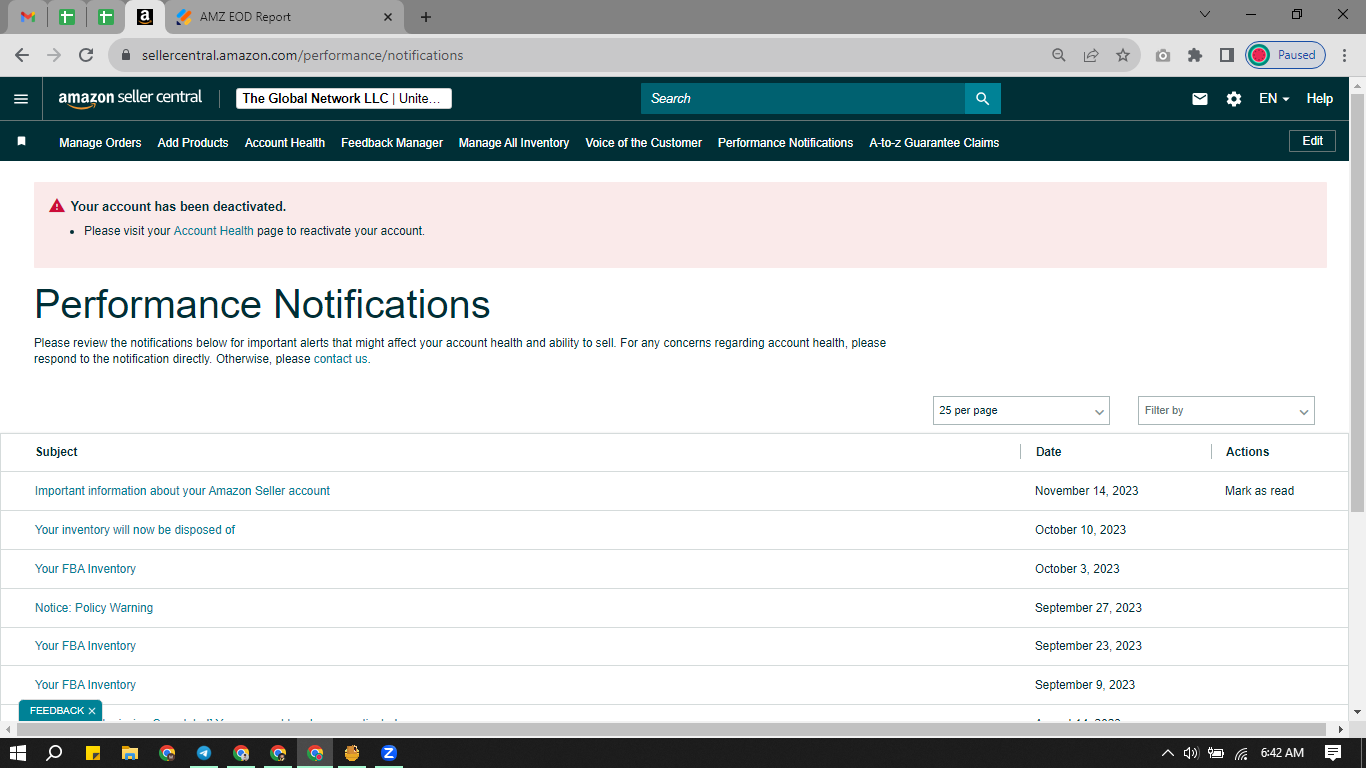The width and height of the screenshot is (1366, 768).
Task: Go to Manage All Inventory
Action: [514, 143]
